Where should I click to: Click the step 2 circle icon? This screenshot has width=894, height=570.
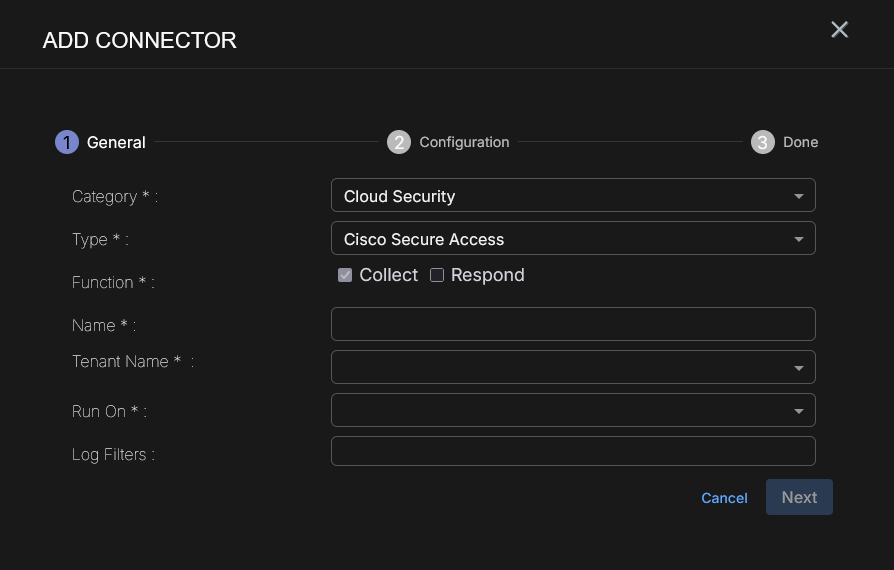(399, 142)
